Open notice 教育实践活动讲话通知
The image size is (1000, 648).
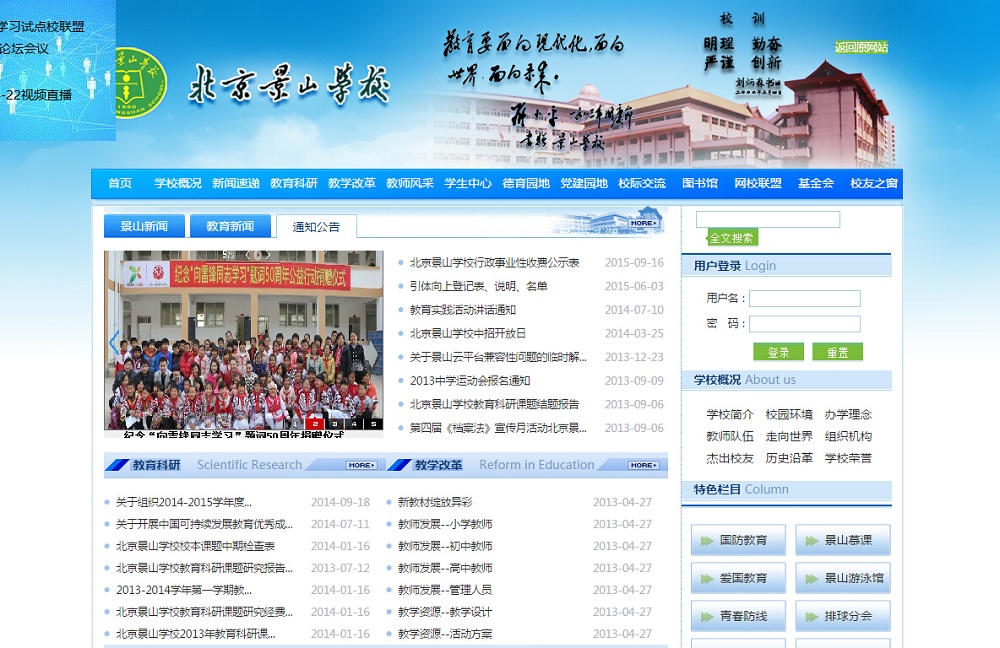click(463, 310)
